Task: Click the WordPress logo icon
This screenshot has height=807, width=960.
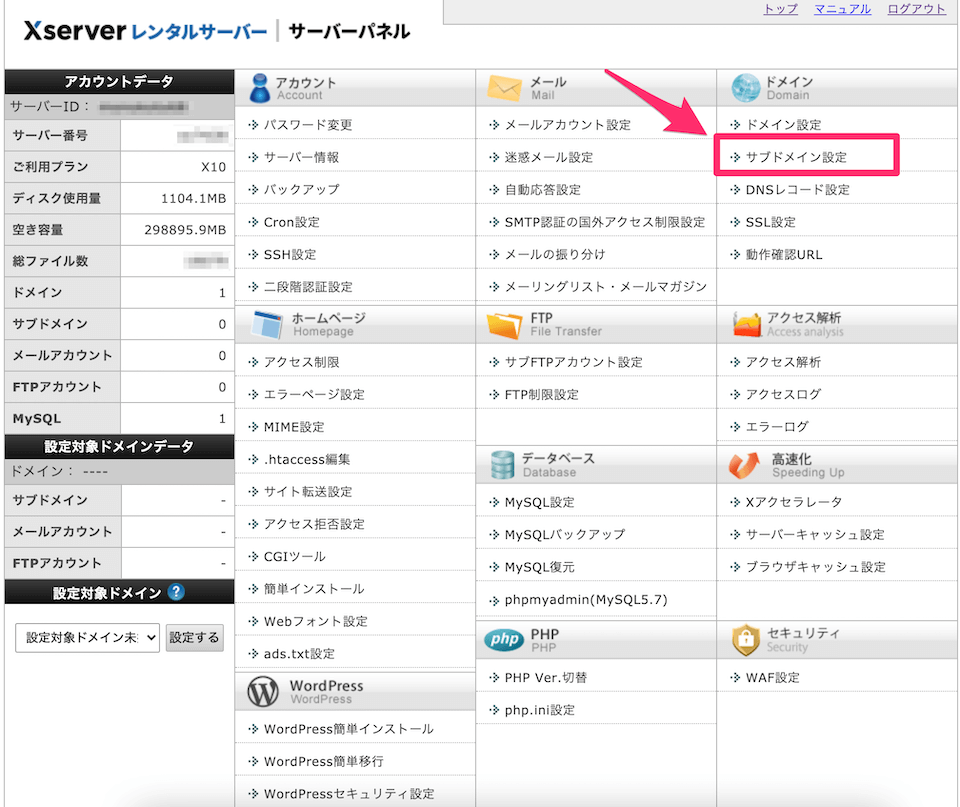Action: pos(263,692)
